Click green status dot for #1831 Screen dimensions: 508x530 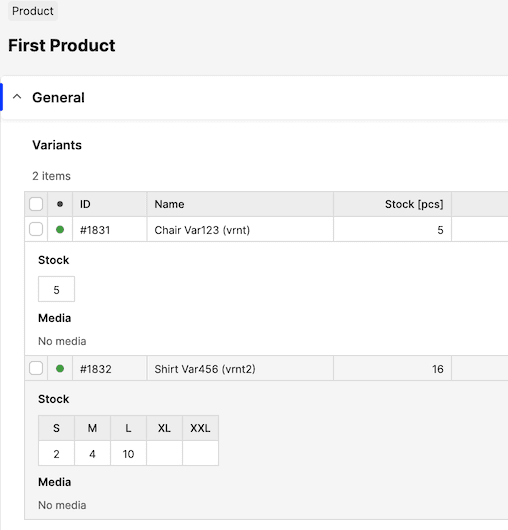[x=60, y=230]
